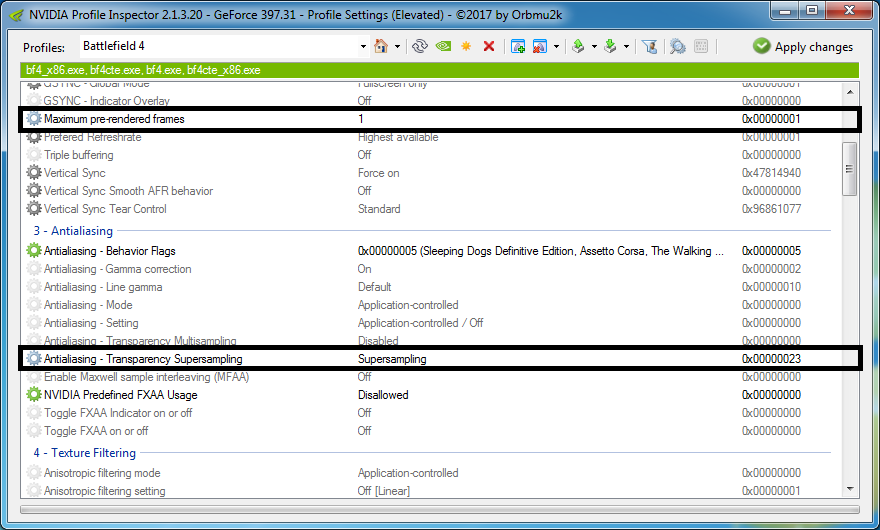Click the Supersampling value cell
Screen dimensions: 880x530
(x=392, y=359)
